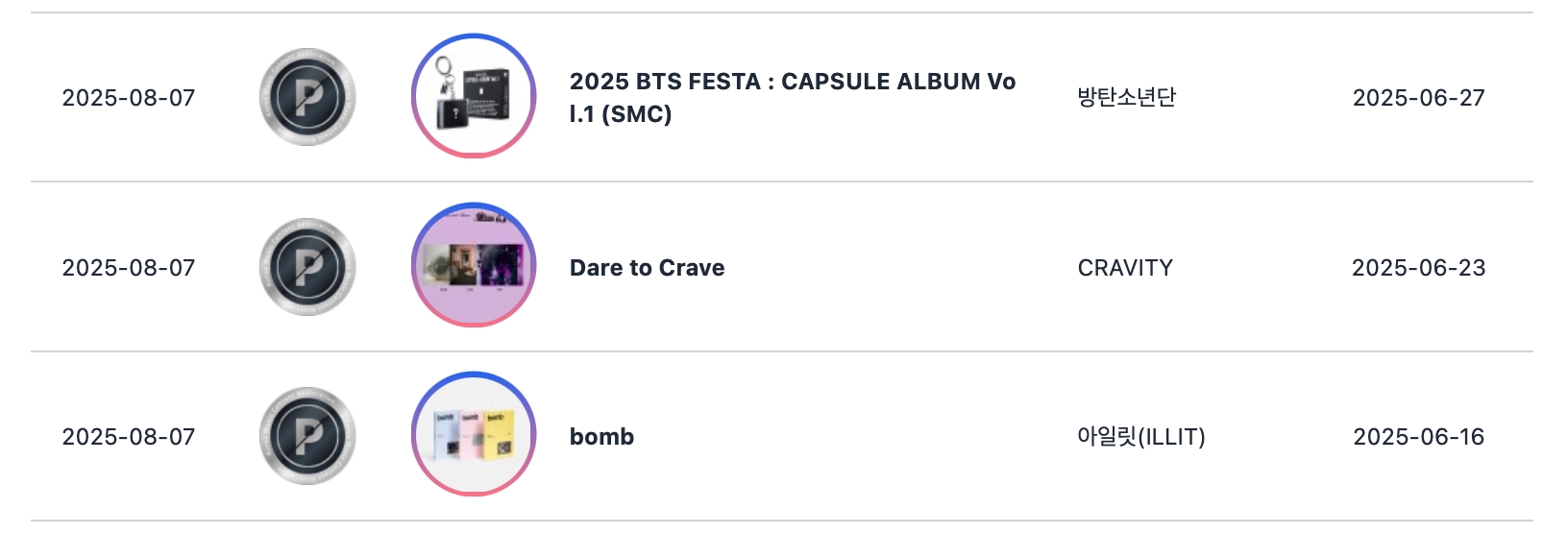Click the release date 2025-06-16
Image resolution: width=1568 pixels, height=533 pixels.
(x=1419, y=437)
